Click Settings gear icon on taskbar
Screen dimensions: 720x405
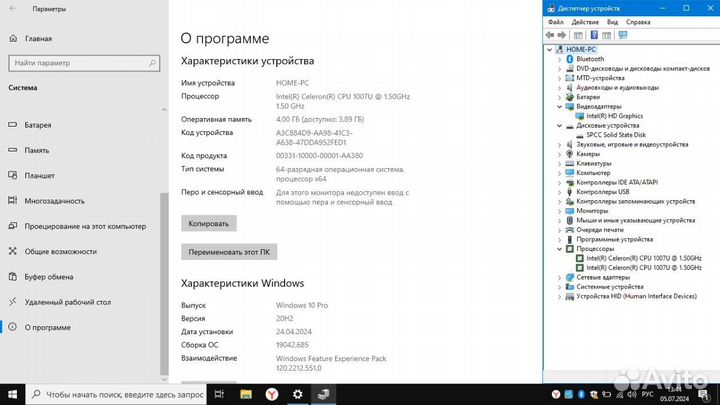tap(298, 394)
